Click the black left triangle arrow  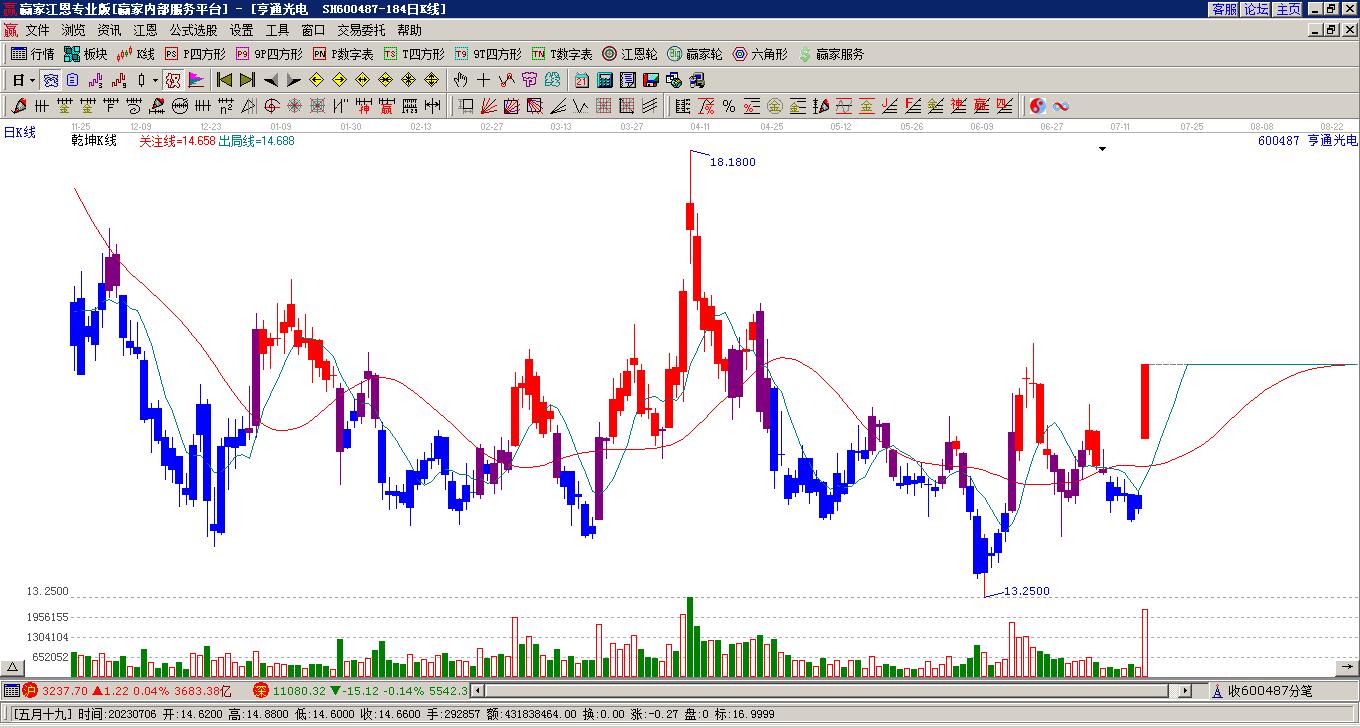(x=270, y=80)
